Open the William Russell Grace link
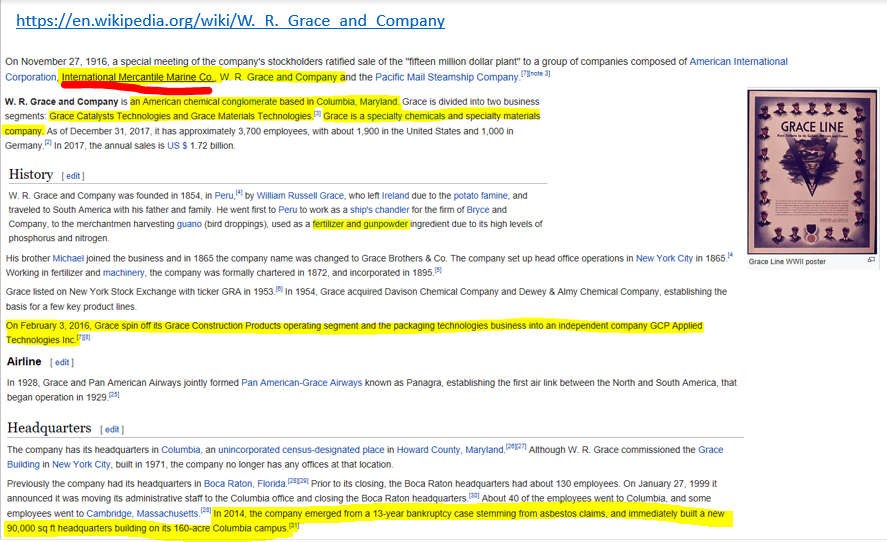Image resolution: width=887 pixels, height=542 pixels. 300,195
